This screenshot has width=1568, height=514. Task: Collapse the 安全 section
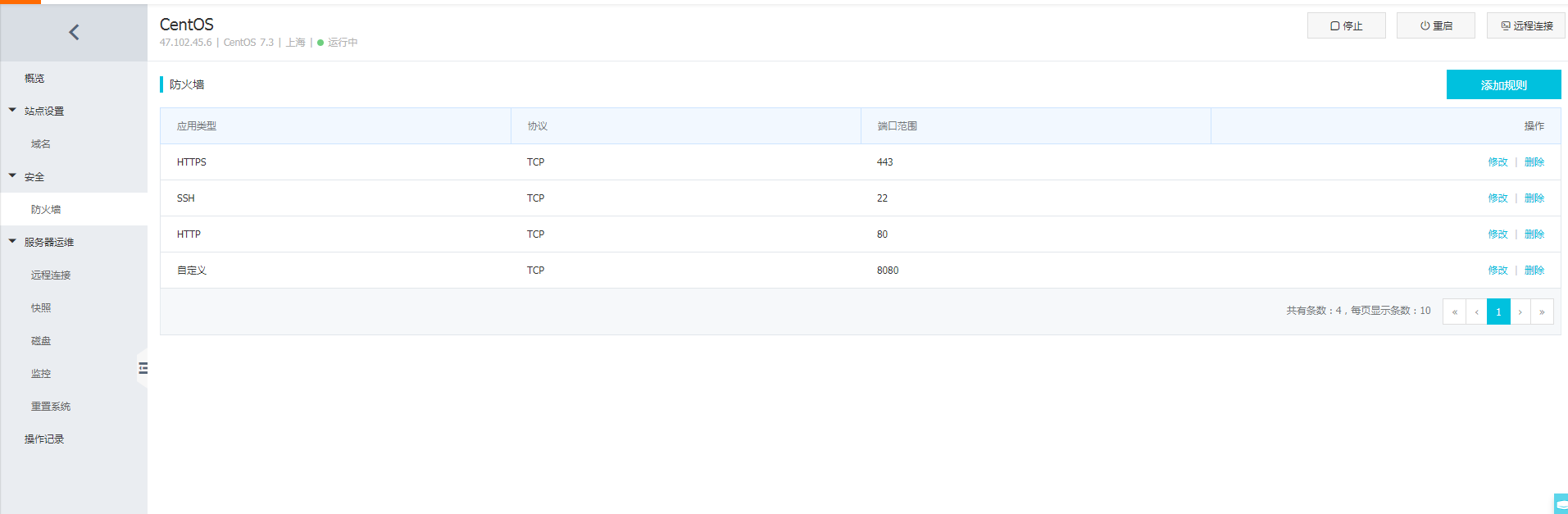point(12,175)
